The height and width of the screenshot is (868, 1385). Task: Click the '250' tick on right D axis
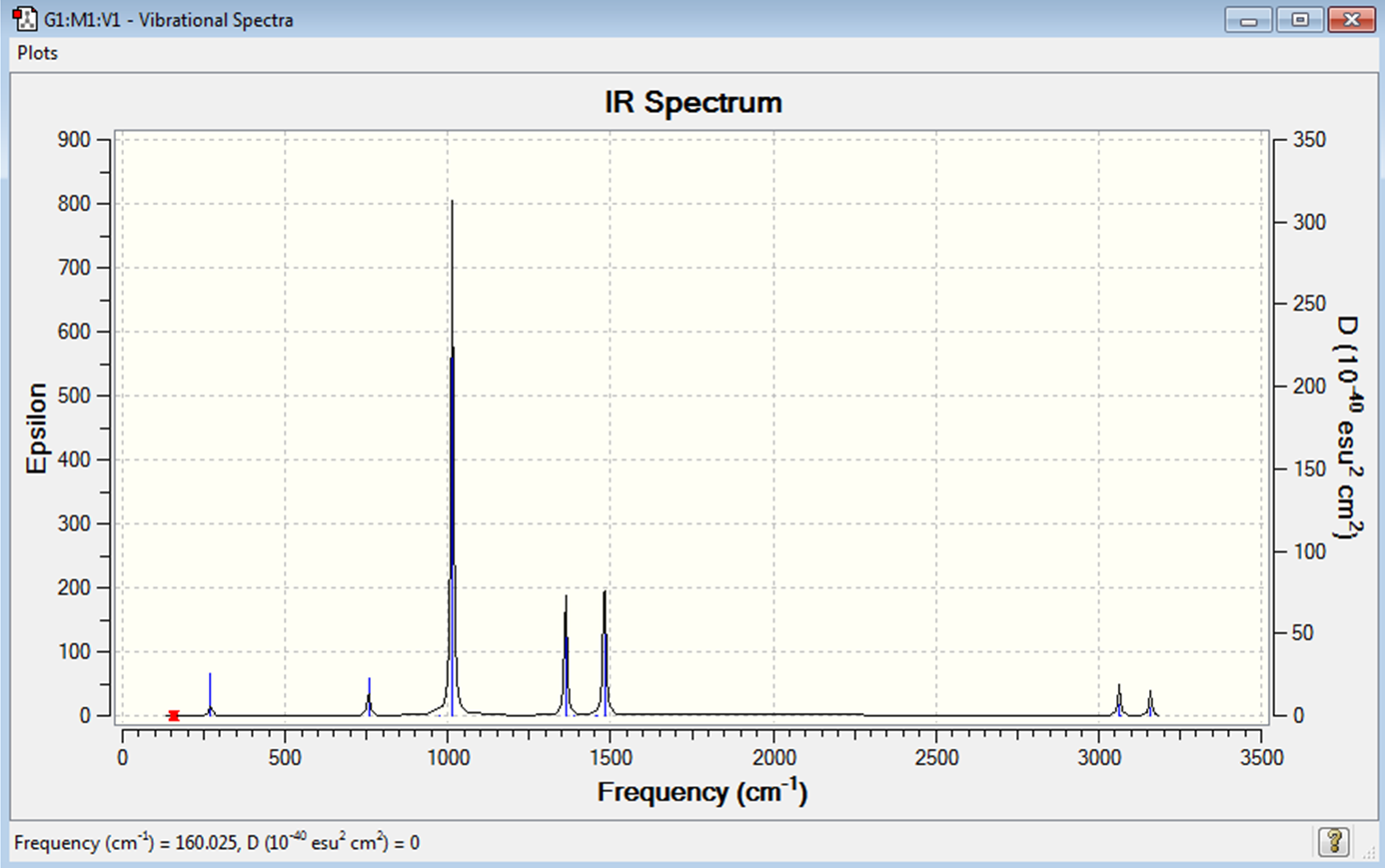click(x=1310, y=304)
